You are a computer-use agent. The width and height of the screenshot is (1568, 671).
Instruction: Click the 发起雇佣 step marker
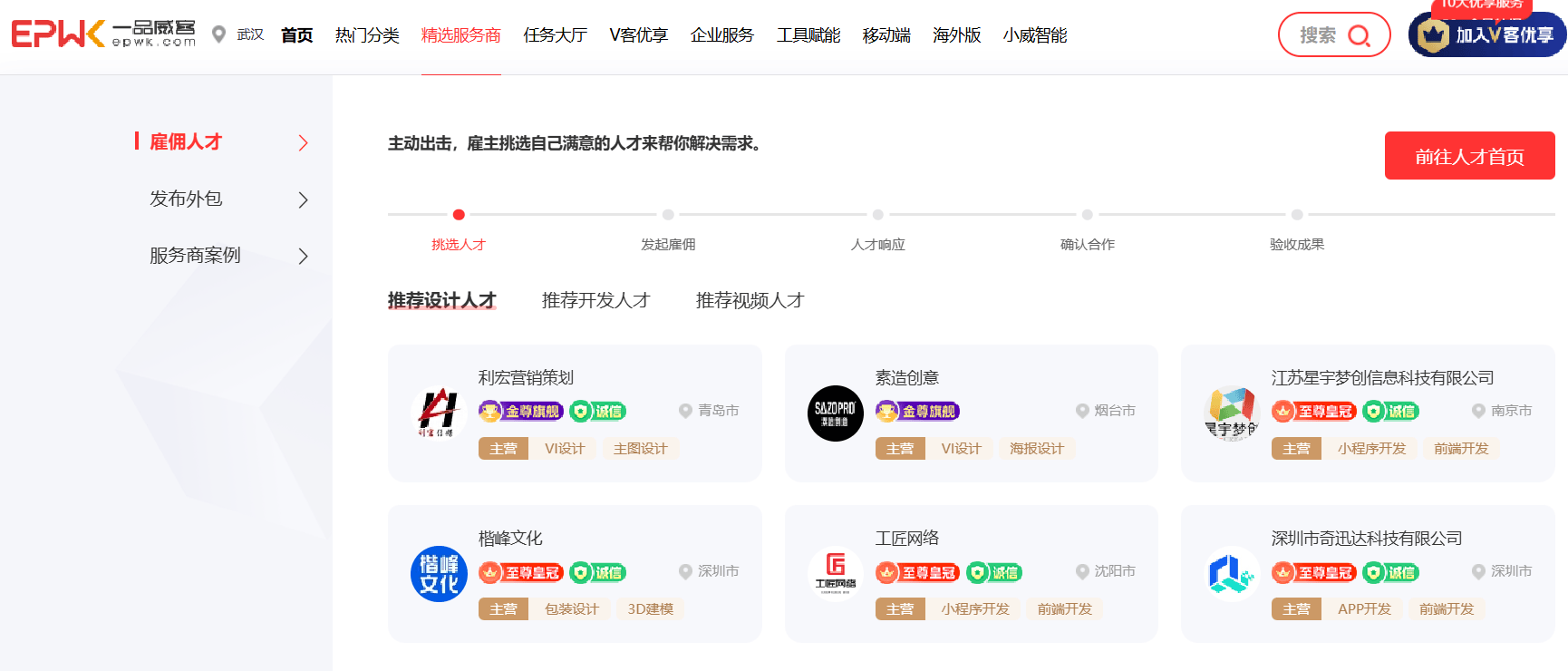(668, 215)
